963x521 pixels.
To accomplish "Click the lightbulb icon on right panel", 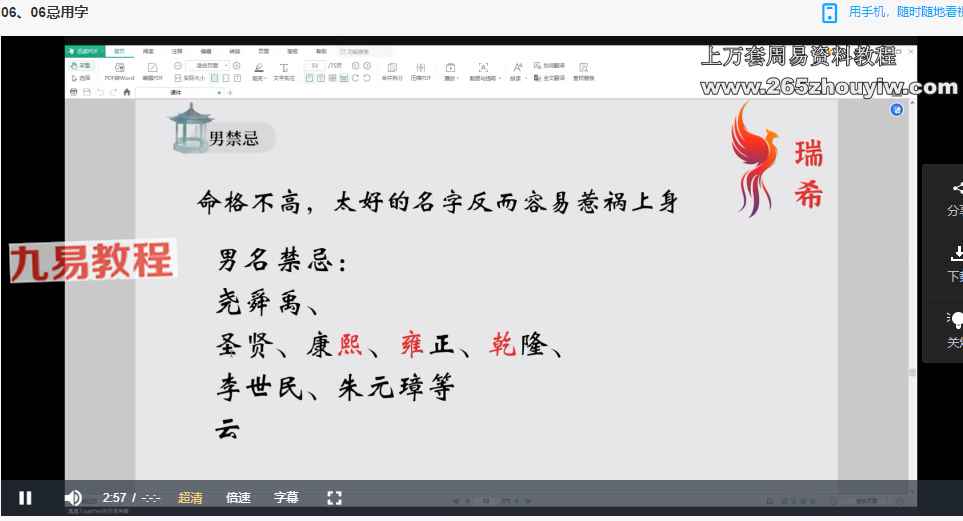I will coord(957,319).
